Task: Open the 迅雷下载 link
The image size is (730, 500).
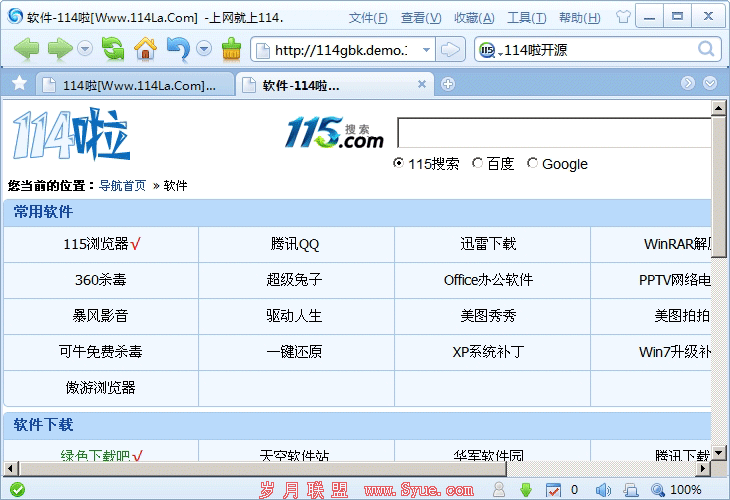Action: coord(488,244)
